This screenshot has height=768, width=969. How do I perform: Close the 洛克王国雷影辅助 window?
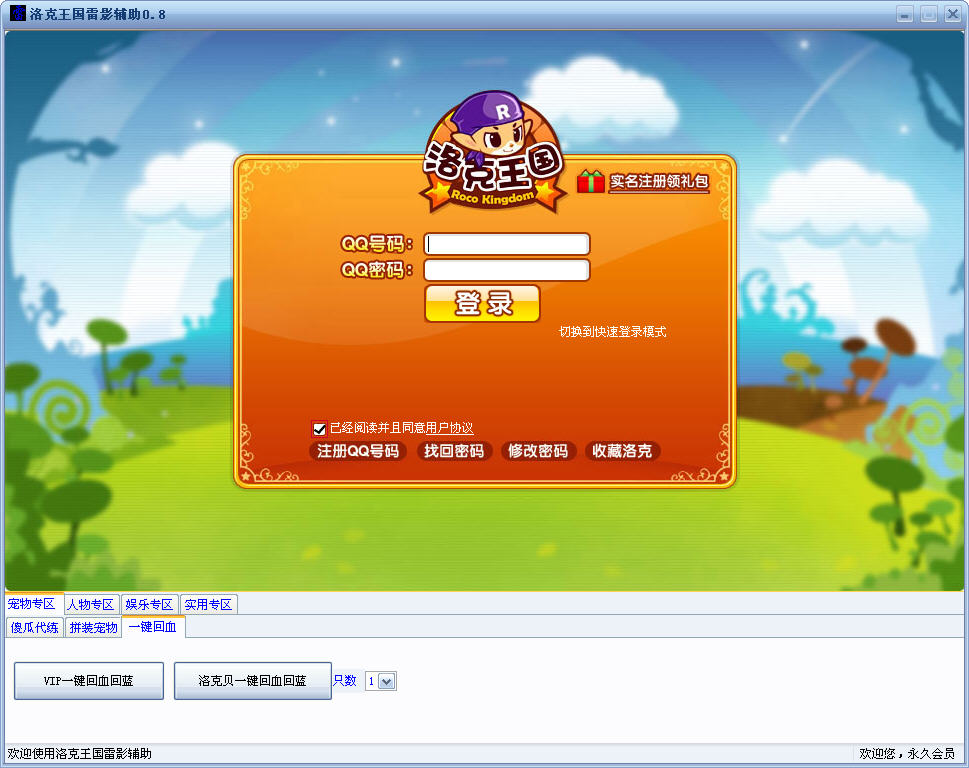coord(952,14)
